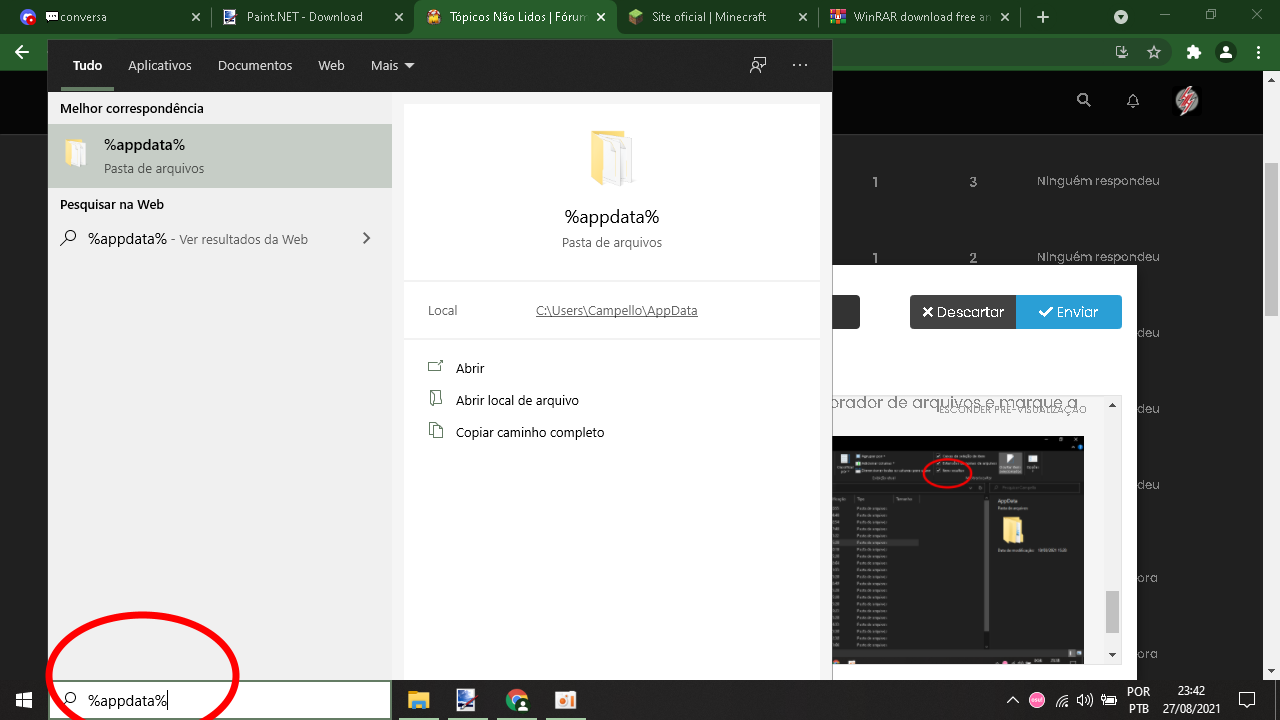The width and height of the screenshot is (1280, 720).
Task: Close the WinRAR download tab
Action: pyautogui.click(x=1005, y=17)
